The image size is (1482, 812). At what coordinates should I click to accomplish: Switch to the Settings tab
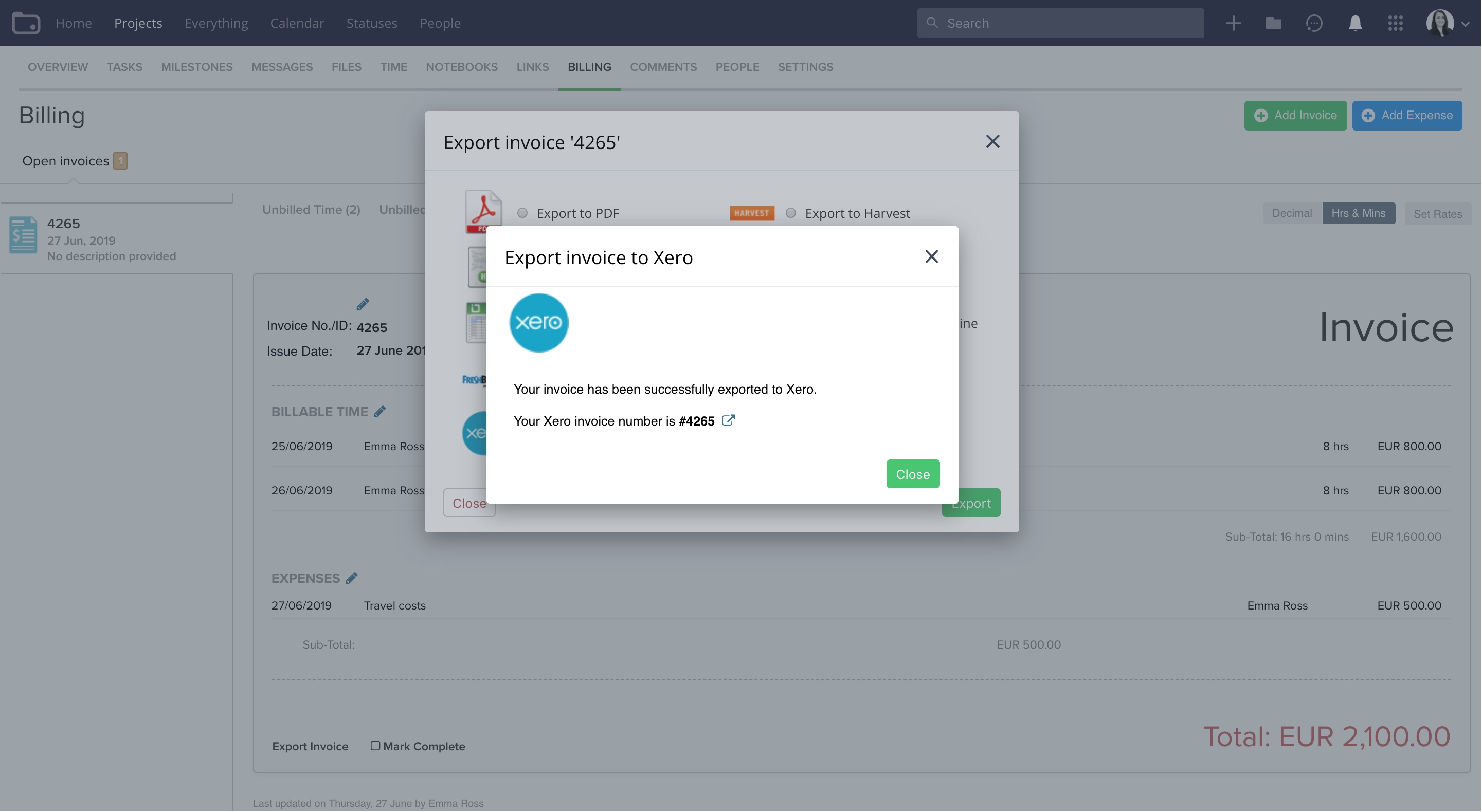[x=805, y=67]
